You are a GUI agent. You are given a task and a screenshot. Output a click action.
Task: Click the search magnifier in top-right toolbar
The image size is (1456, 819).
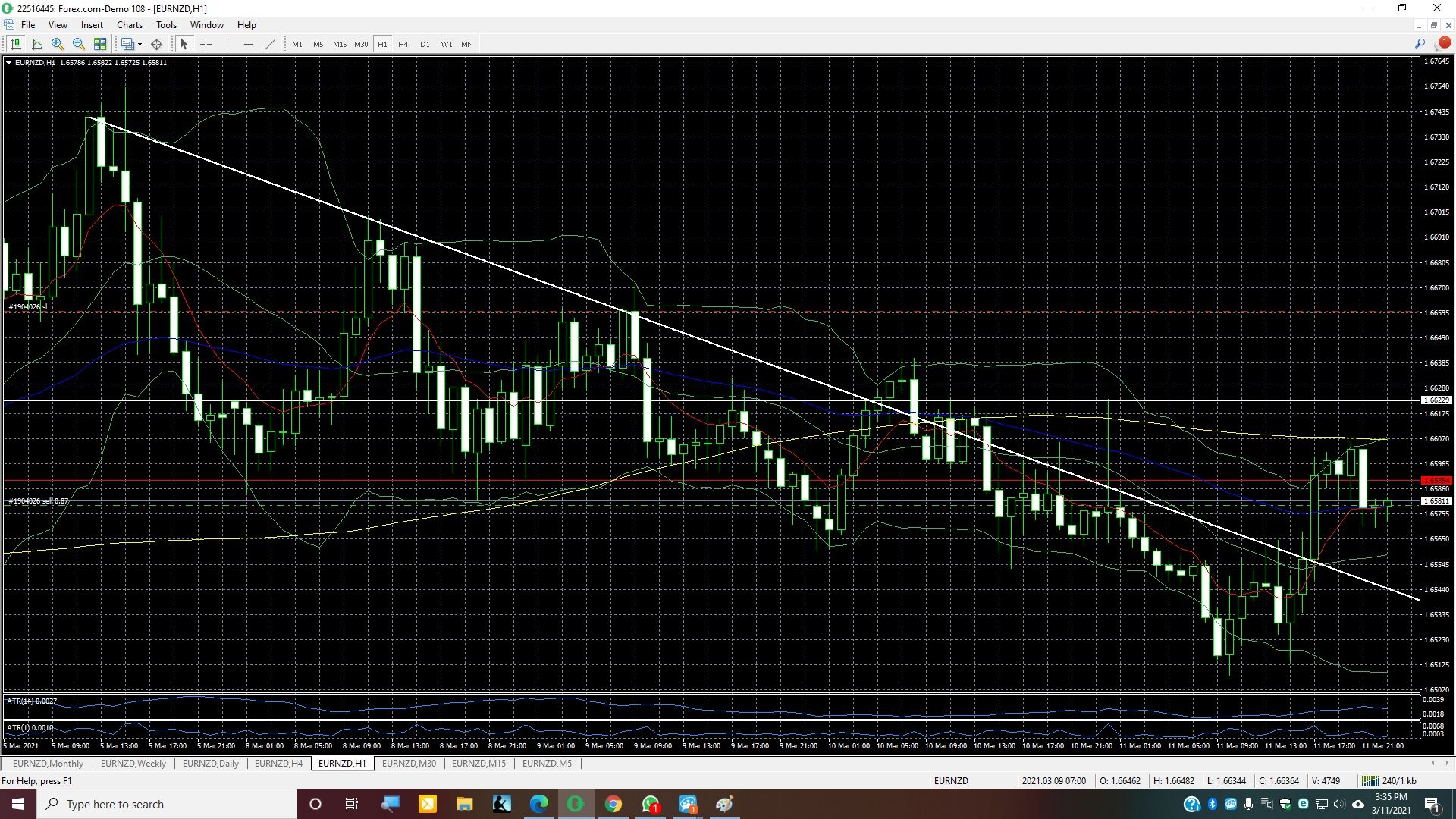coord(1420,44)
